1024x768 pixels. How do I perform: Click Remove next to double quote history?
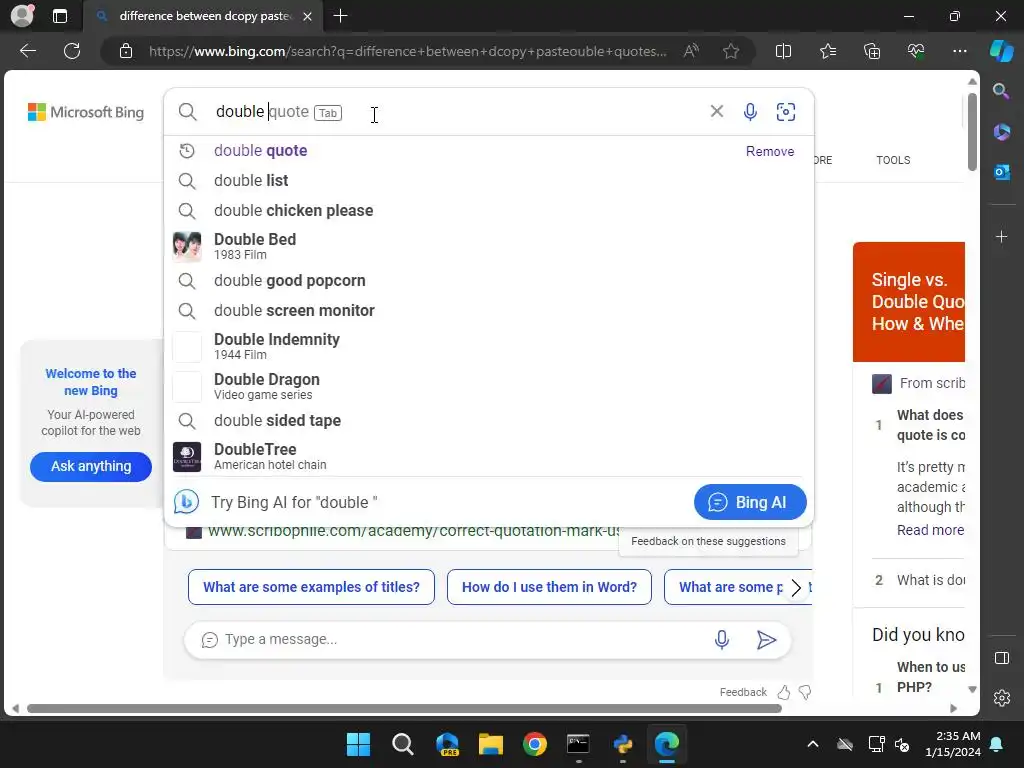coord(770,151)
